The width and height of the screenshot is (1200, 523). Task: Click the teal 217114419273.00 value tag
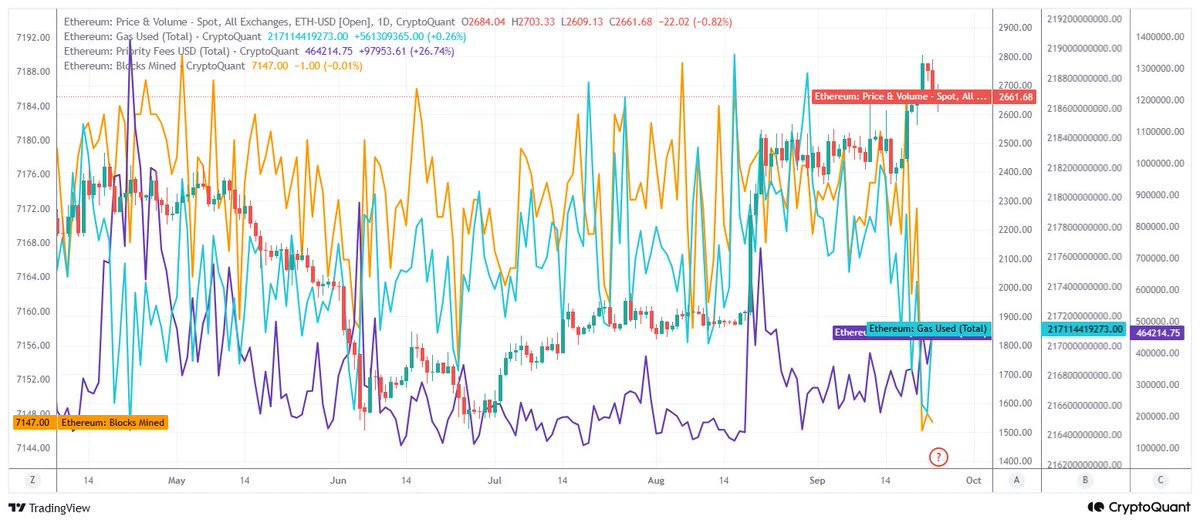[1085, 329]
